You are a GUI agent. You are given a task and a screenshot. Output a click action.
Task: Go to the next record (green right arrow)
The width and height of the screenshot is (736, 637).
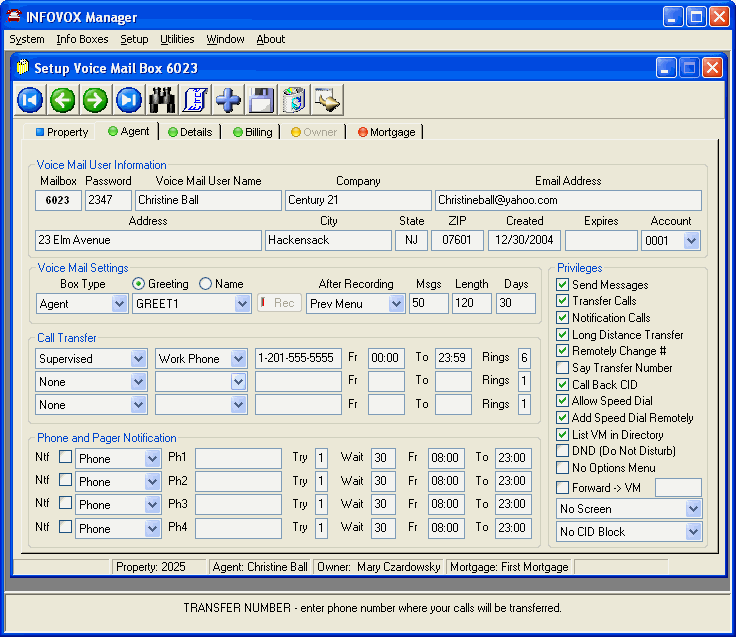pos(96,100)
